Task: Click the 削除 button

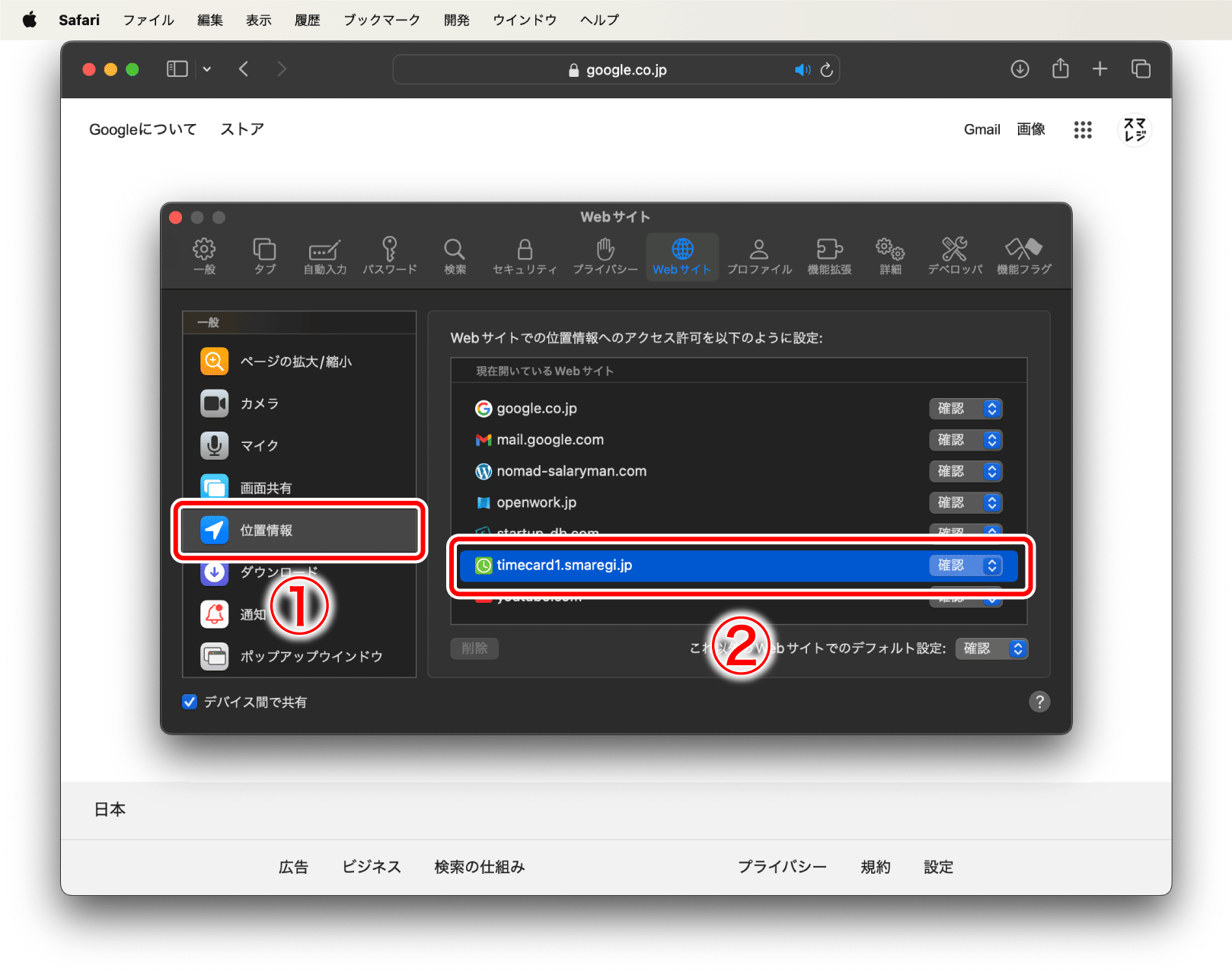Action: [474, 648]
